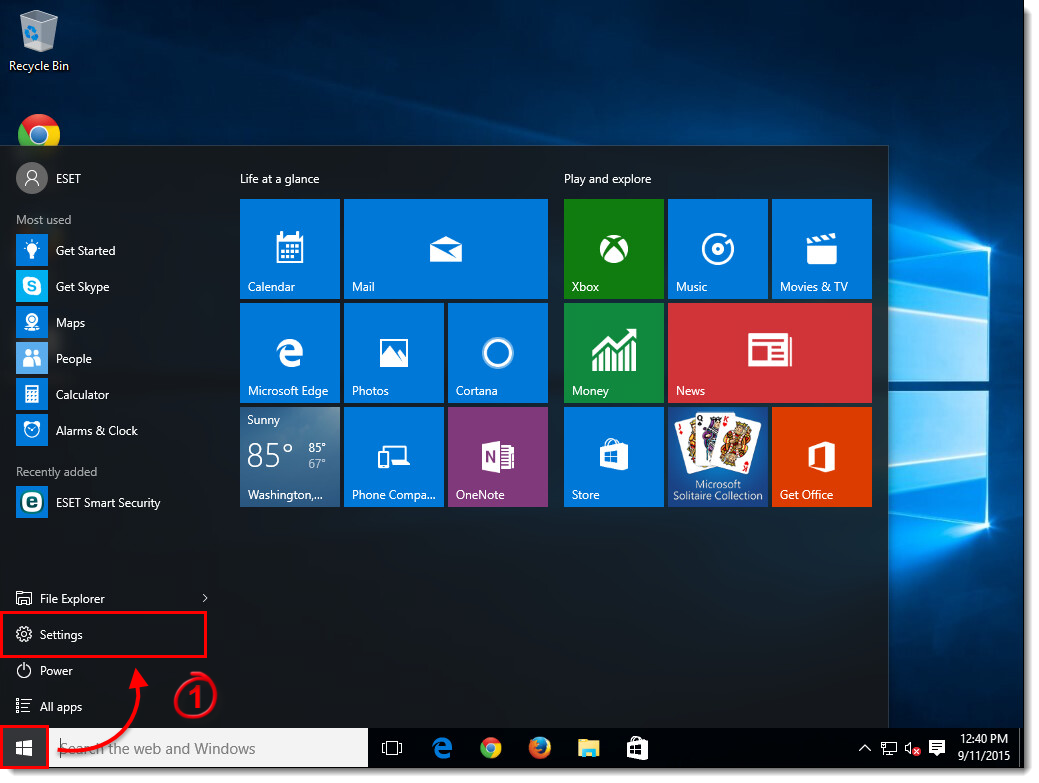Open the Movies & TV tile
This screenshot has width=1039, height=783.
(822, 248)
